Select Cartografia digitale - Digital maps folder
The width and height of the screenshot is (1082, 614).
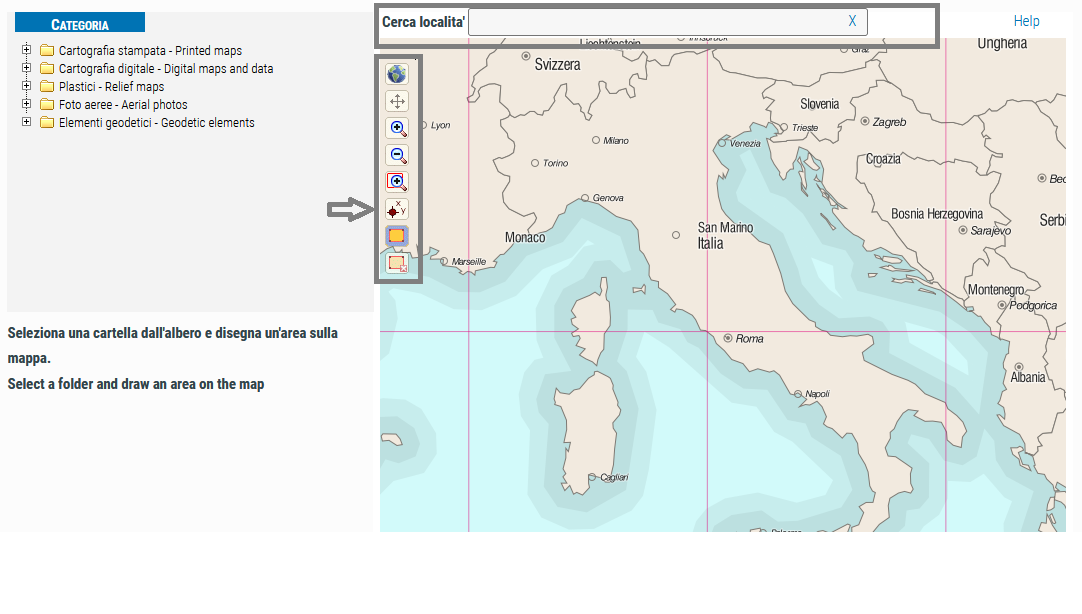pos(165,69)
